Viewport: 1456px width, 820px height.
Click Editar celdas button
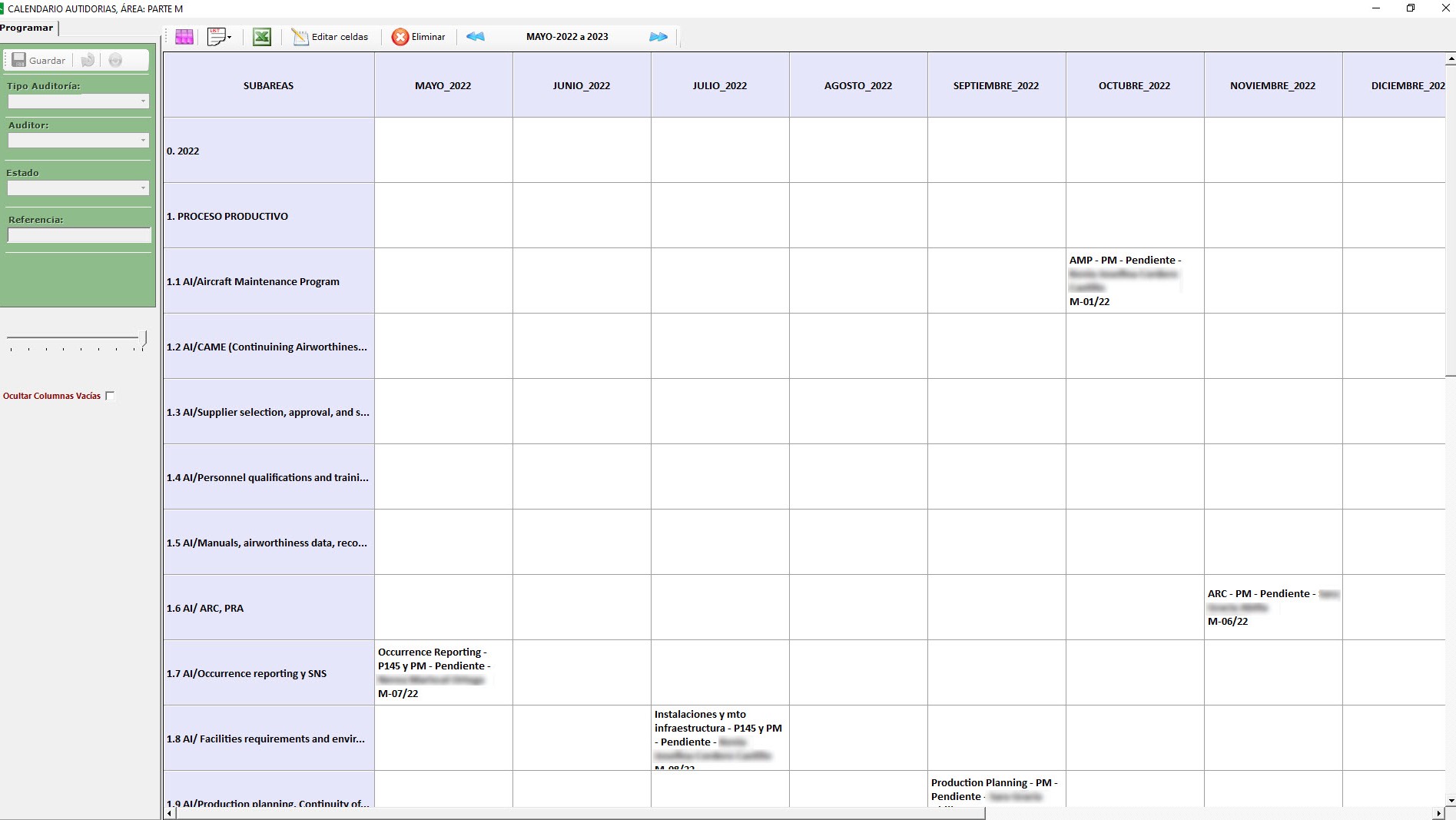coord(330,37)
